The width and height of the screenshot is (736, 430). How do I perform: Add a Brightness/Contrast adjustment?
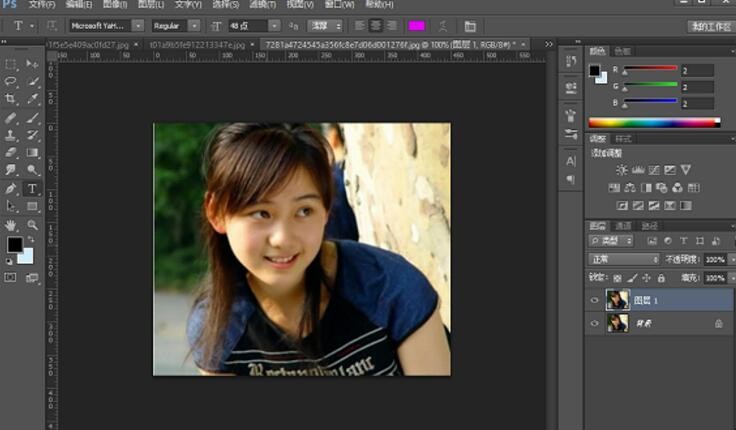tap(621, 170)
